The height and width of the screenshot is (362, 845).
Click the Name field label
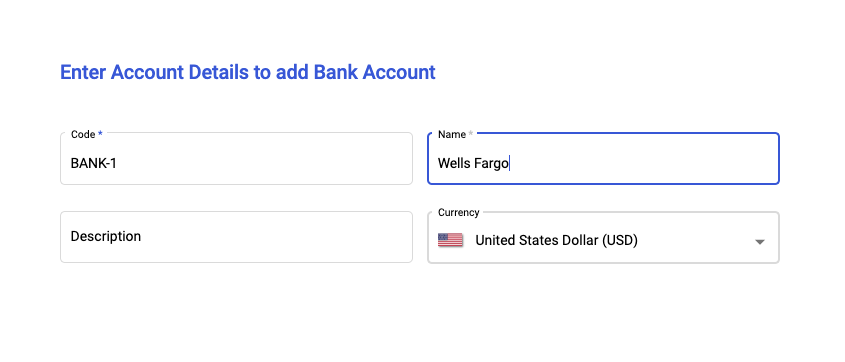tap(452, 134)
